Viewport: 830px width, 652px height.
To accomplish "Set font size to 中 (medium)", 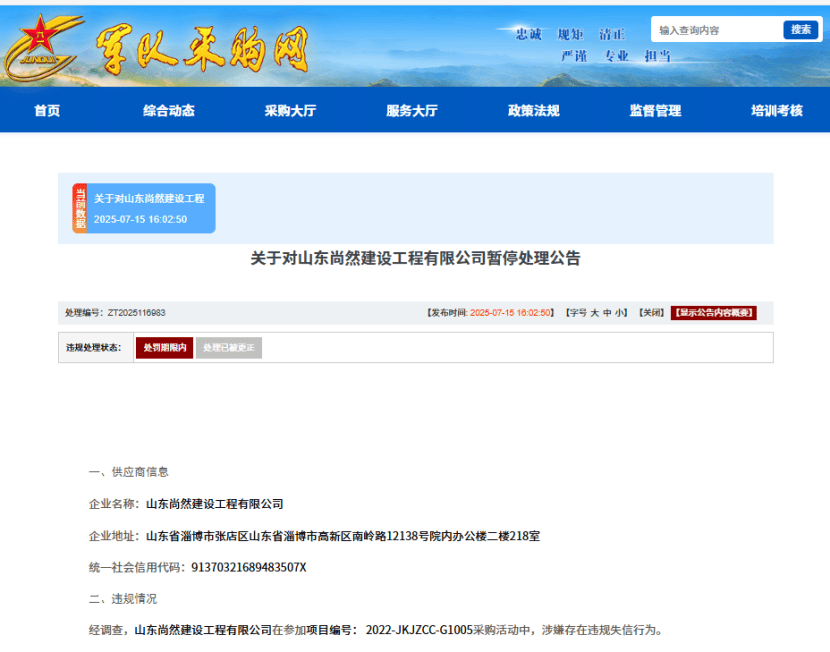I will pos(607,313).
